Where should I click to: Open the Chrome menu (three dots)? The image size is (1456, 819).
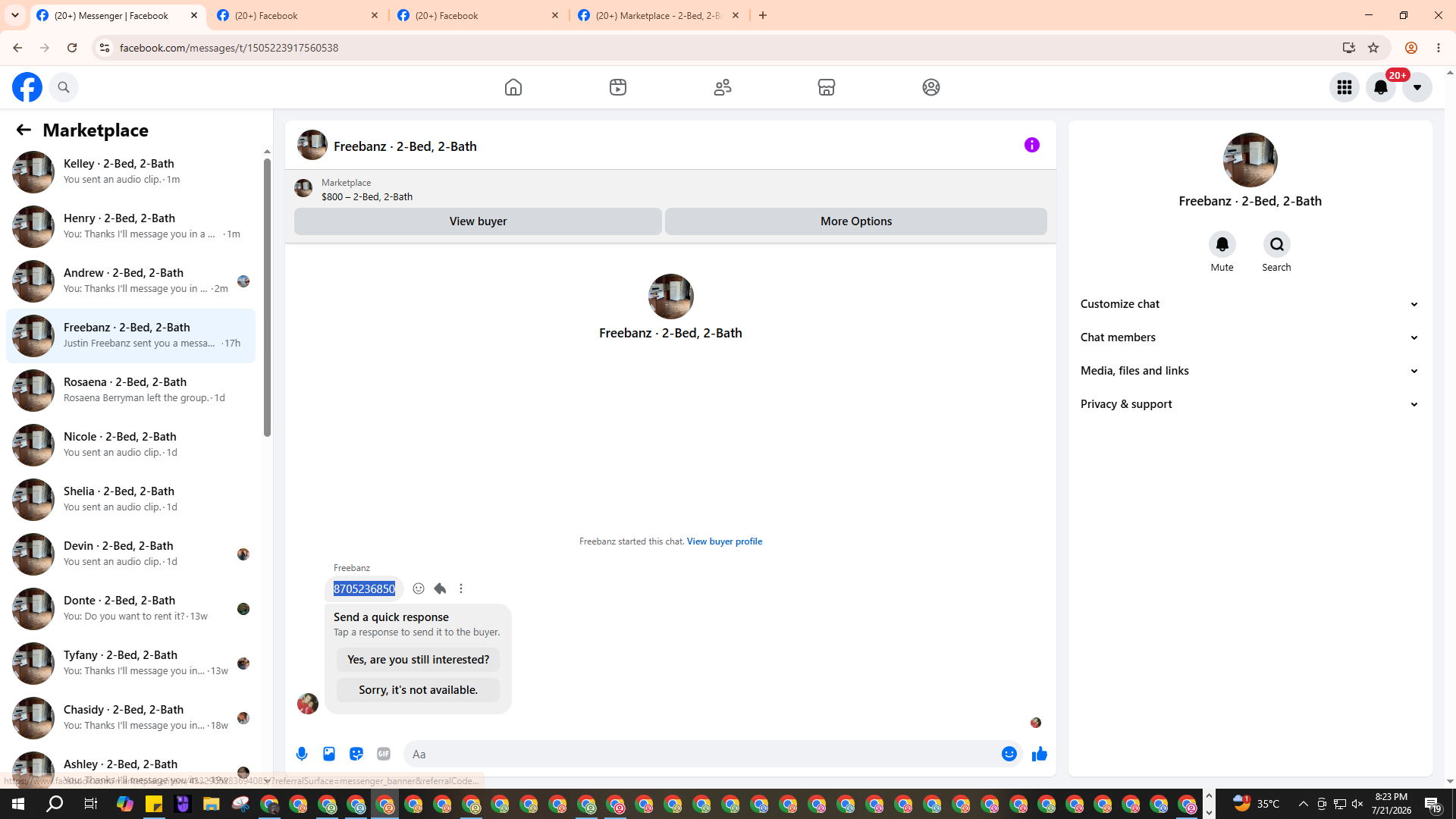point(1439,48)
